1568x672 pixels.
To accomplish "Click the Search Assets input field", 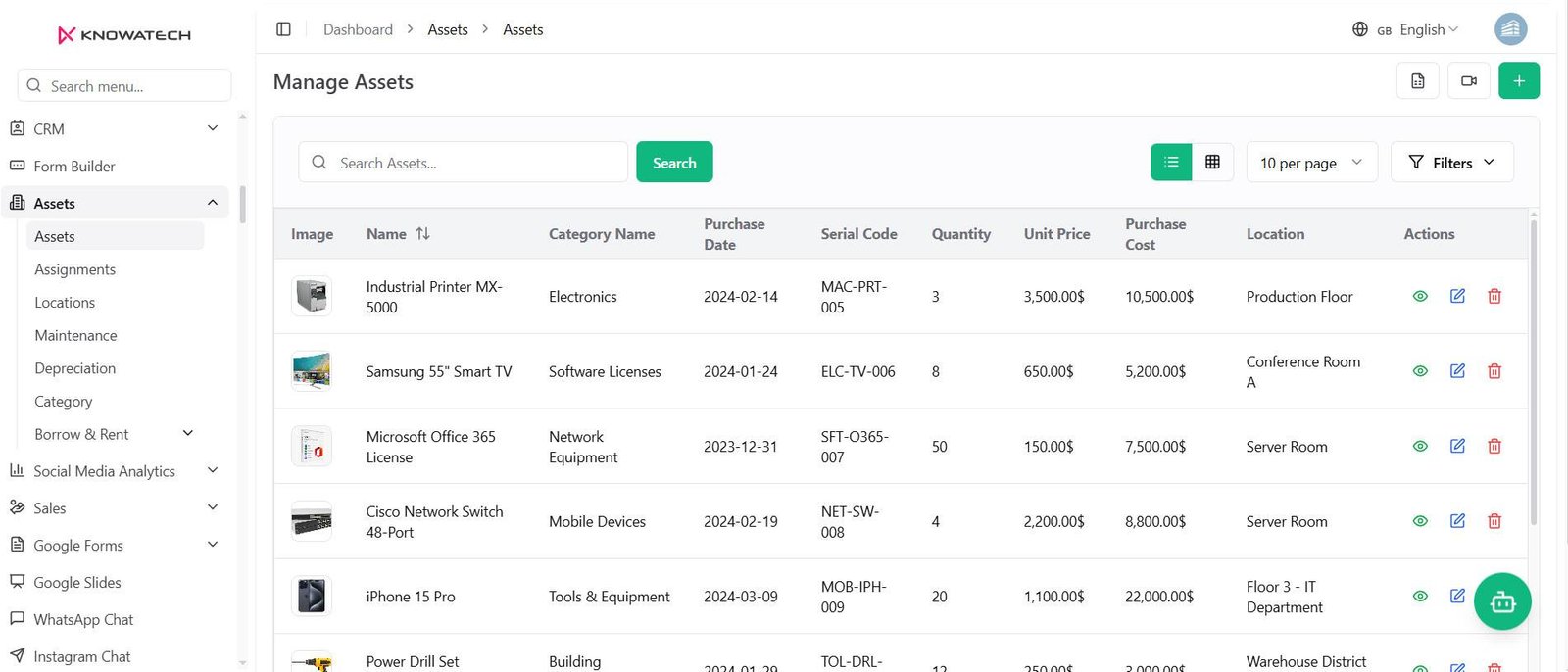I will (x=463, y=163).
